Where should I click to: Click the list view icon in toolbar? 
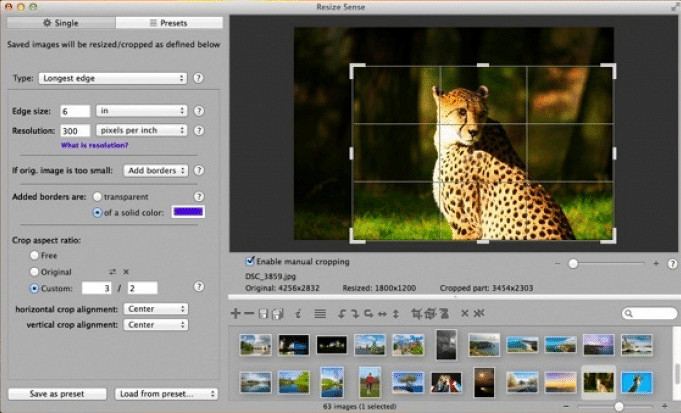click(x=320, y=314)
